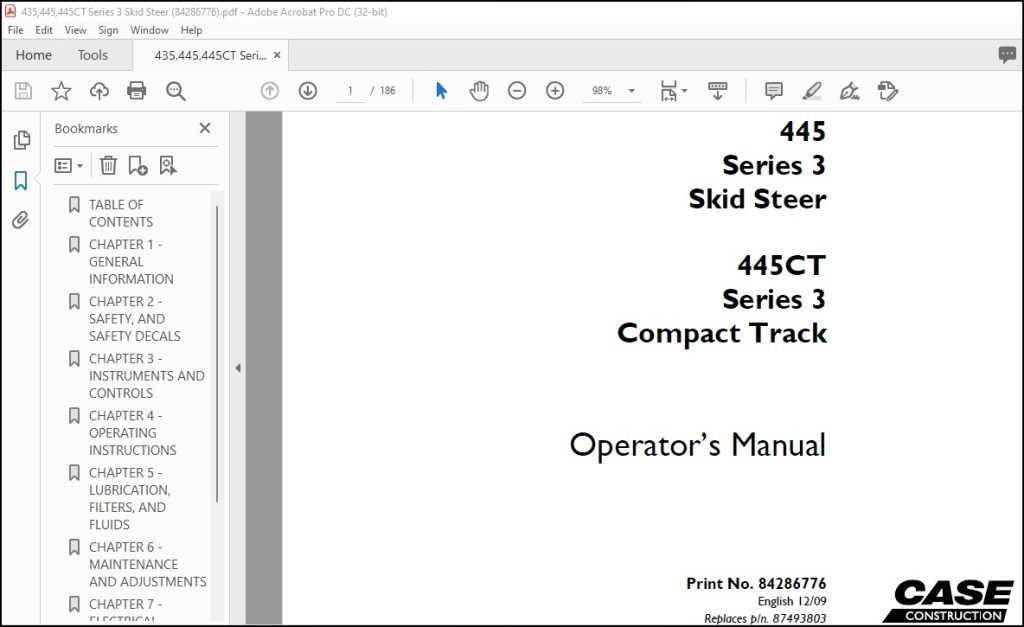Add a new bookmark icon
Screen dimensions: 1024x627
tap(138, 166)
